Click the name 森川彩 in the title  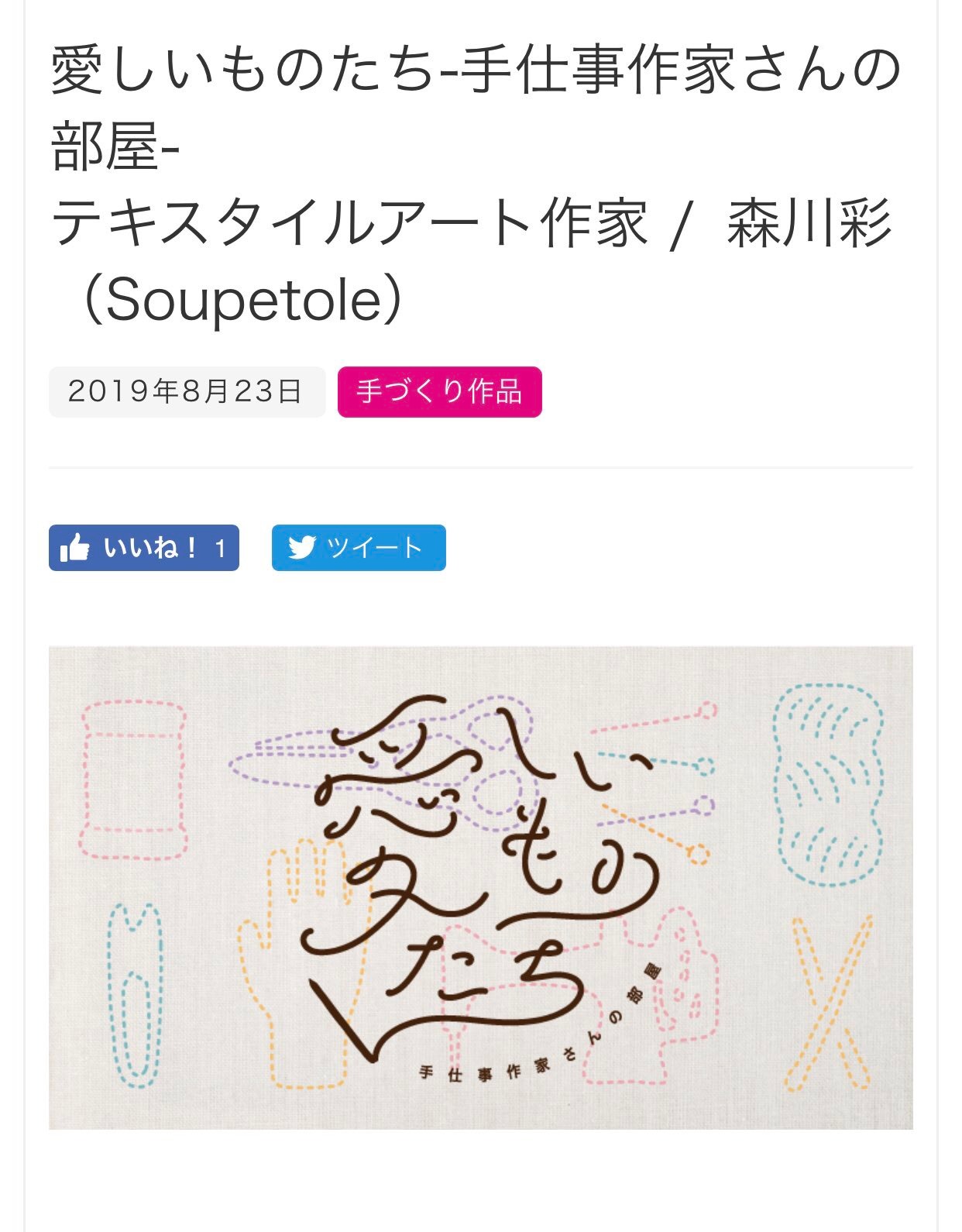pos(809,225)
